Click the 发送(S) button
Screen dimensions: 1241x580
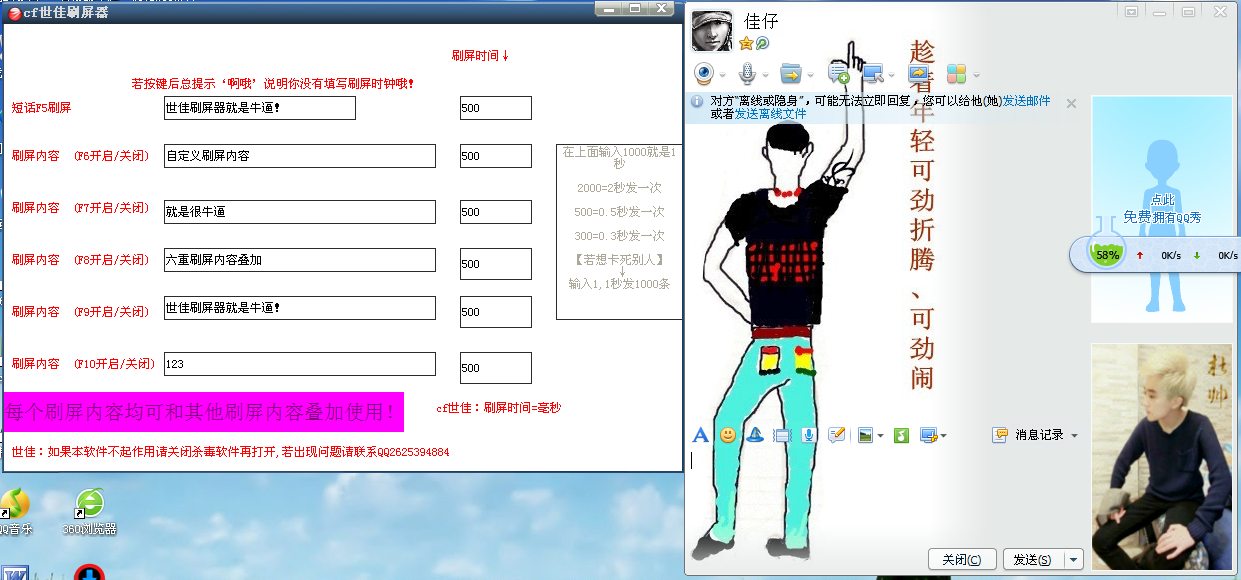pos(1033,559)
